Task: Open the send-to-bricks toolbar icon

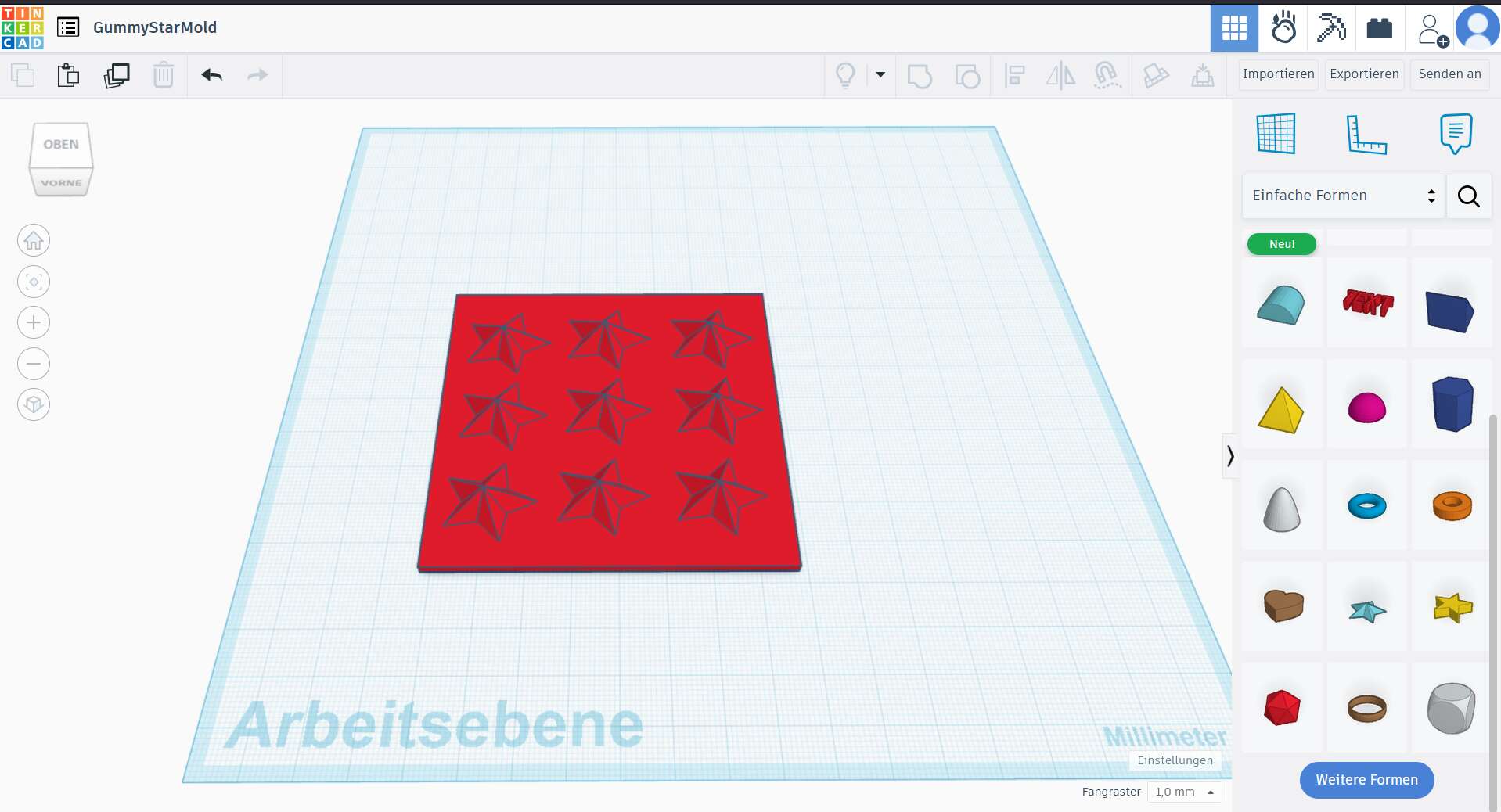Action: click(x=1156, y=76)
